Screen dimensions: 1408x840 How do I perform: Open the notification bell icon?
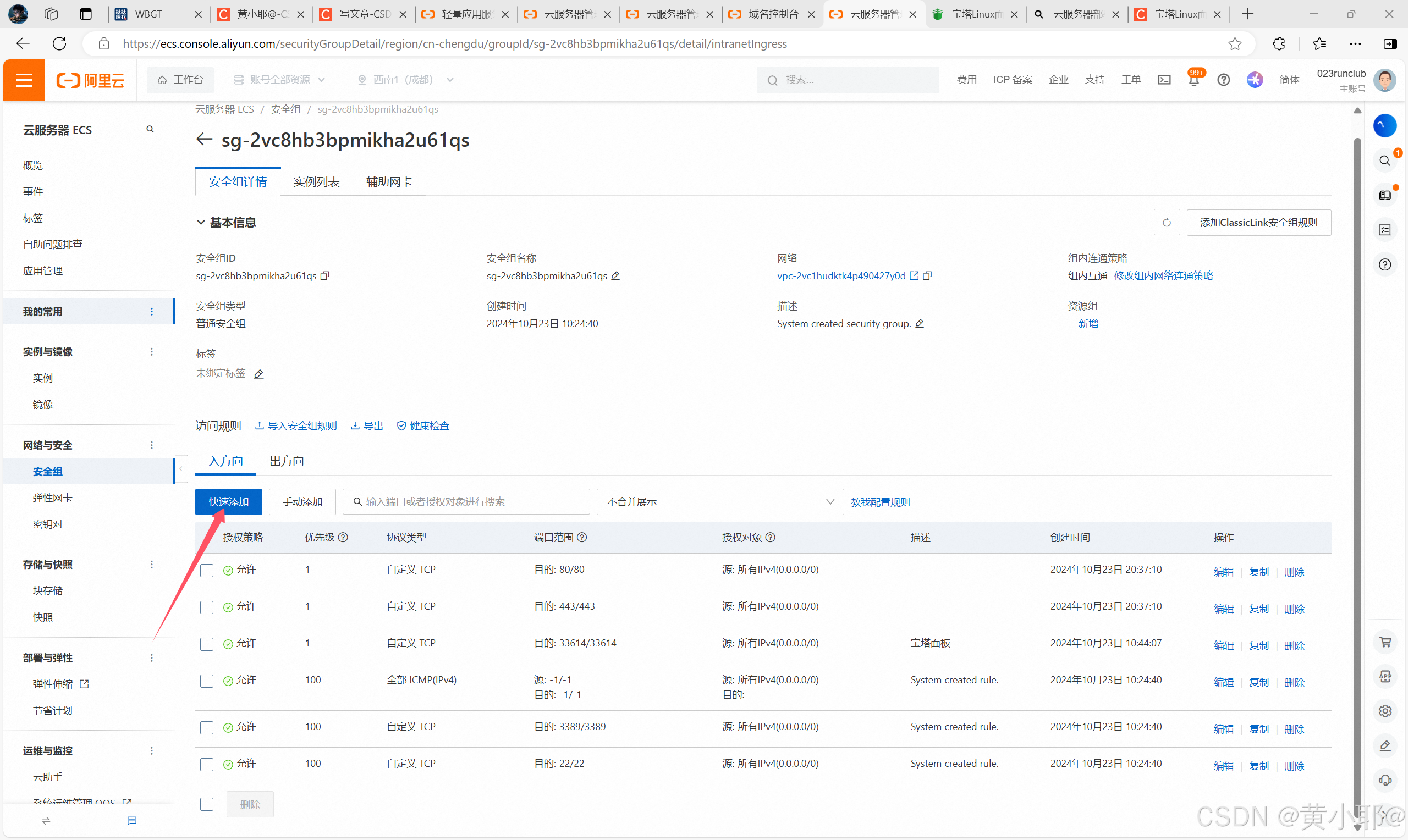point(1193,80)
